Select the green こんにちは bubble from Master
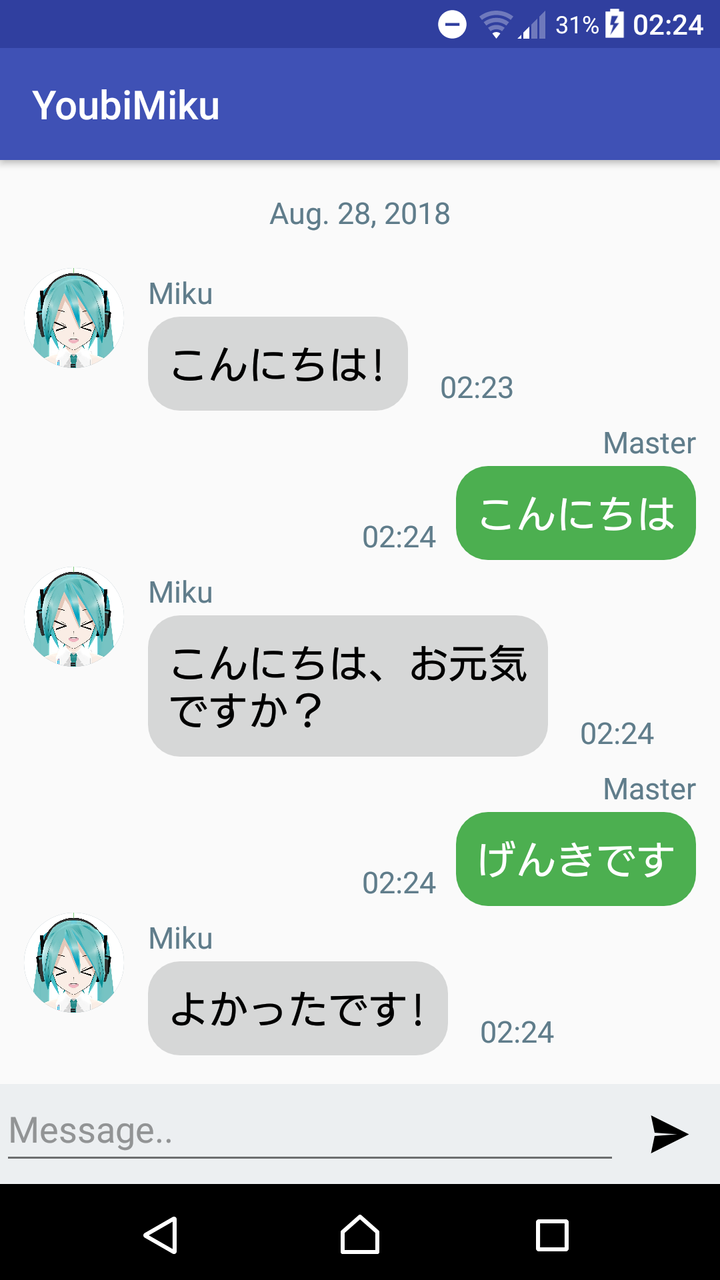The height and width of the screenshot is (1280, 720). pyautogui.click(x=576, y=513)
